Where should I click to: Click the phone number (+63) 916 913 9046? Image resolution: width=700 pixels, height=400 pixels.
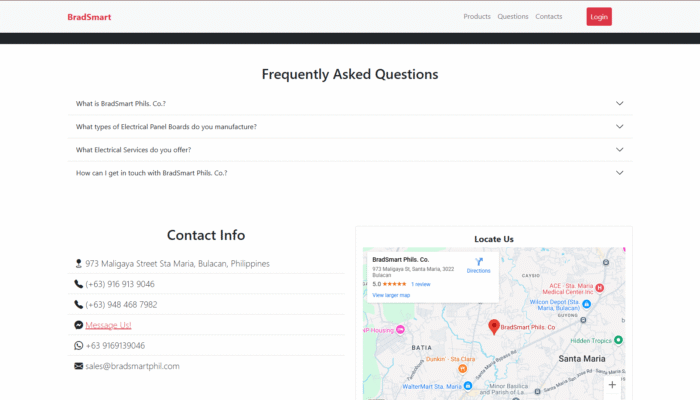120,284
